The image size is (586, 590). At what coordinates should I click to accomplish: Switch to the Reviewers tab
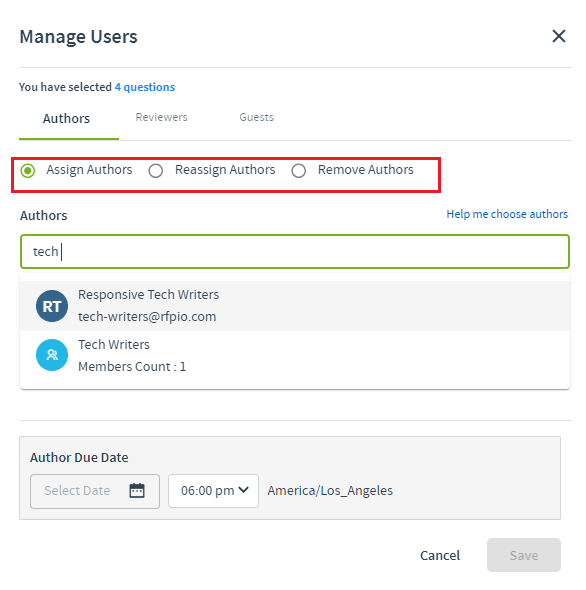[x=161, y=117]
